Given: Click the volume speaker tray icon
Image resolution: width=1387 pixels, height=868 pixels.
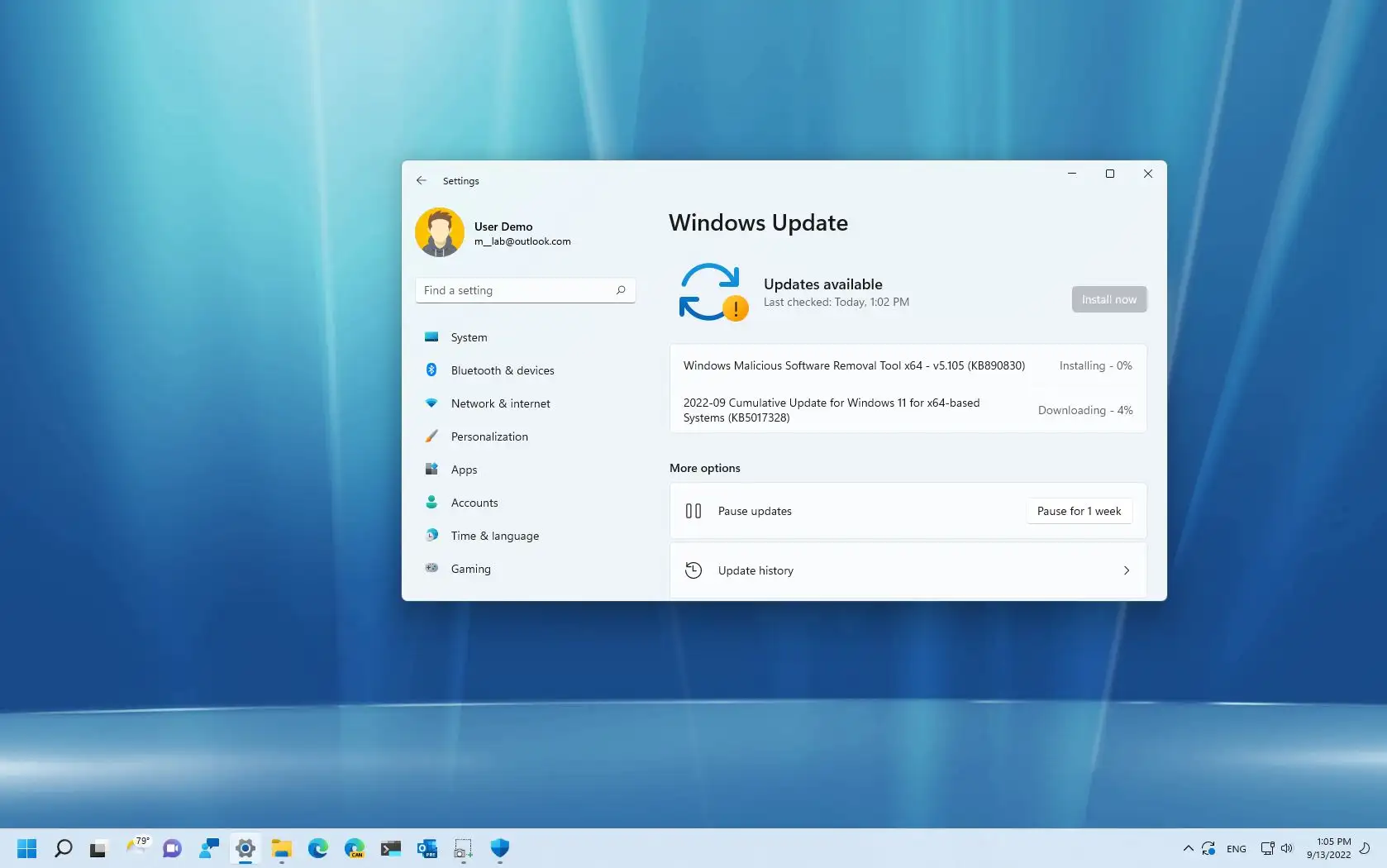Looking at the screenshot, I should coord(1287,848).
